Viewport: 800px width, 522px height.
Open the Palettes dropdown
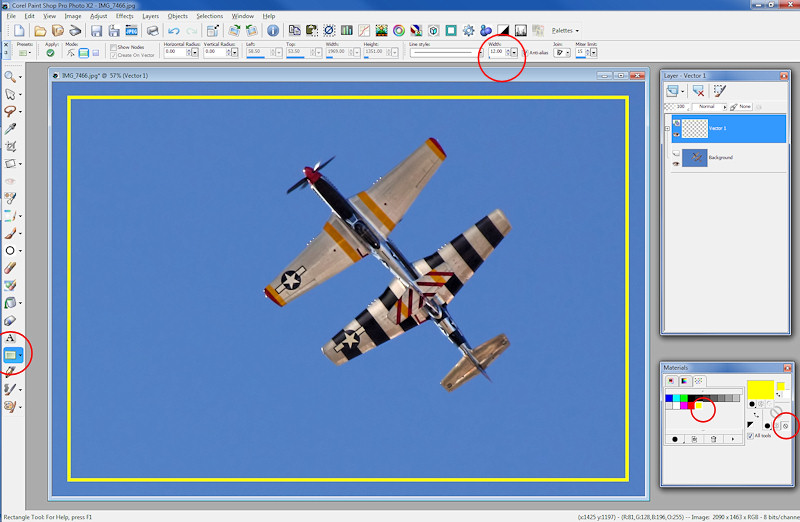565,31
